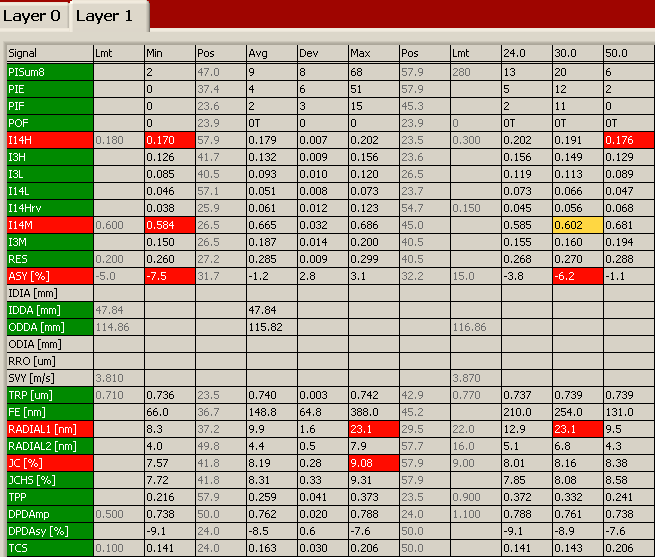Select the PISum8 signal row label
Screen dimensions: 655x557
click(50, 72)
